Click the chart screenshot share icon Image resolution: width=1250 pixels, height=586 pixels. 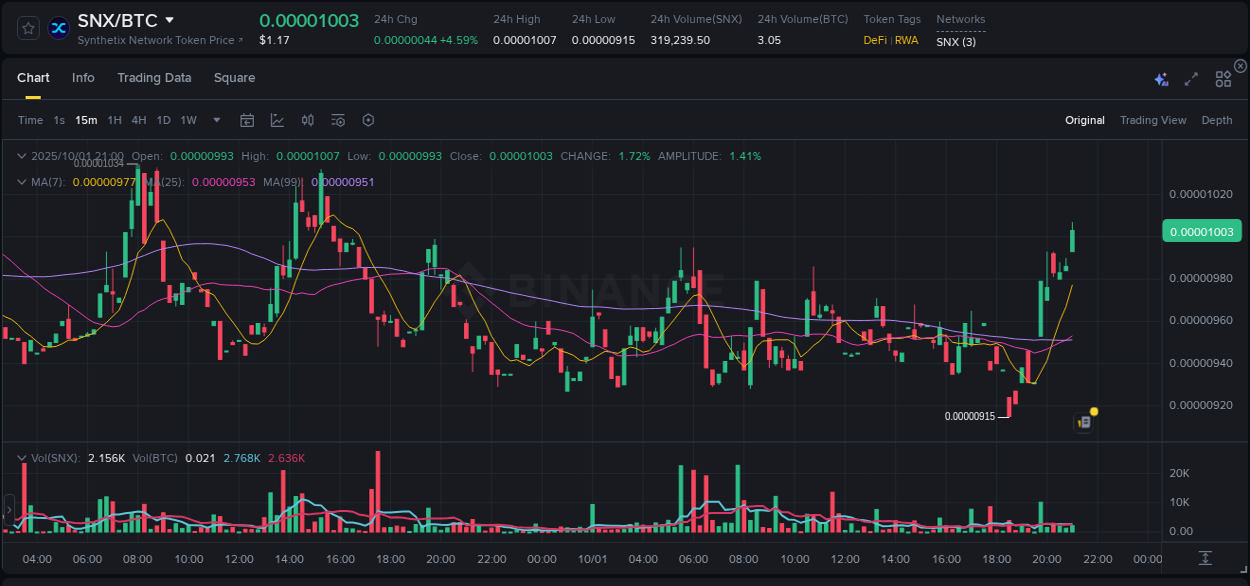tap(1083, 421)
